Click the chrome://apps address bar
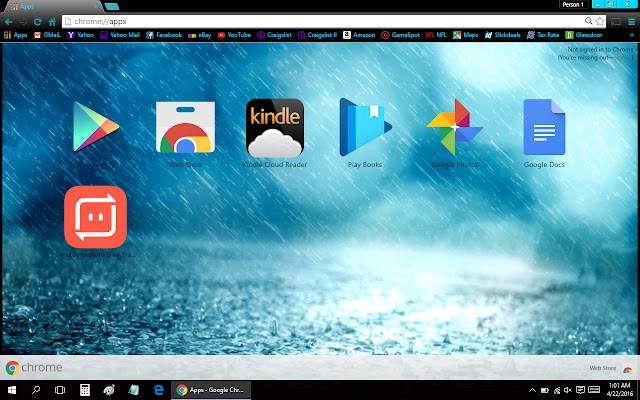Viewport: 640px width, 400px height. click(x=322, y=21)
